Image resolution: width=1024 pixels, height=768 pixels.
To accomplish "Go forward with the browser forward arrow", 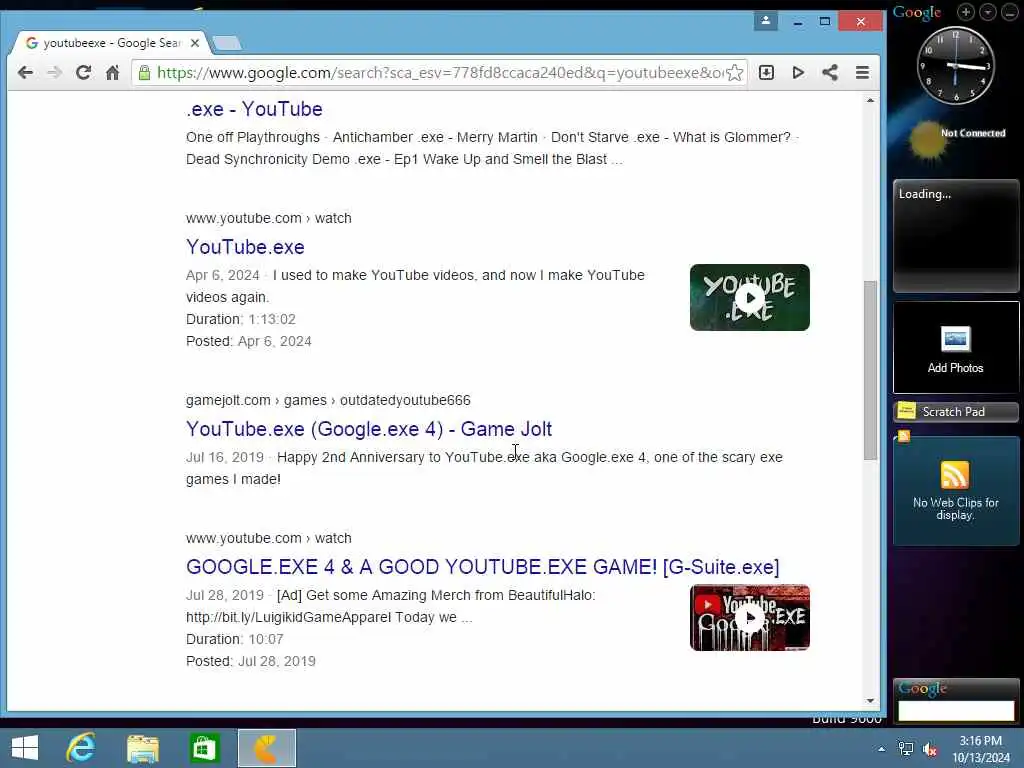I will [54, 72].
